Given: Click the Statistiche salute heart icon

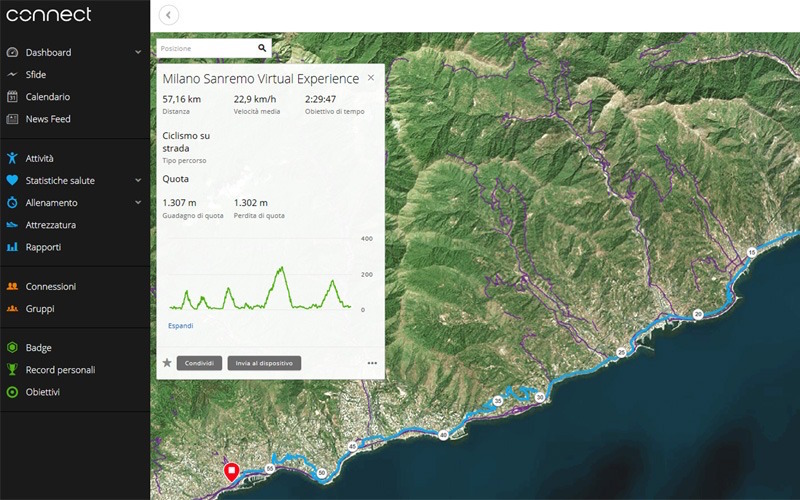Looking at the screenshot, I should [12, 180].
